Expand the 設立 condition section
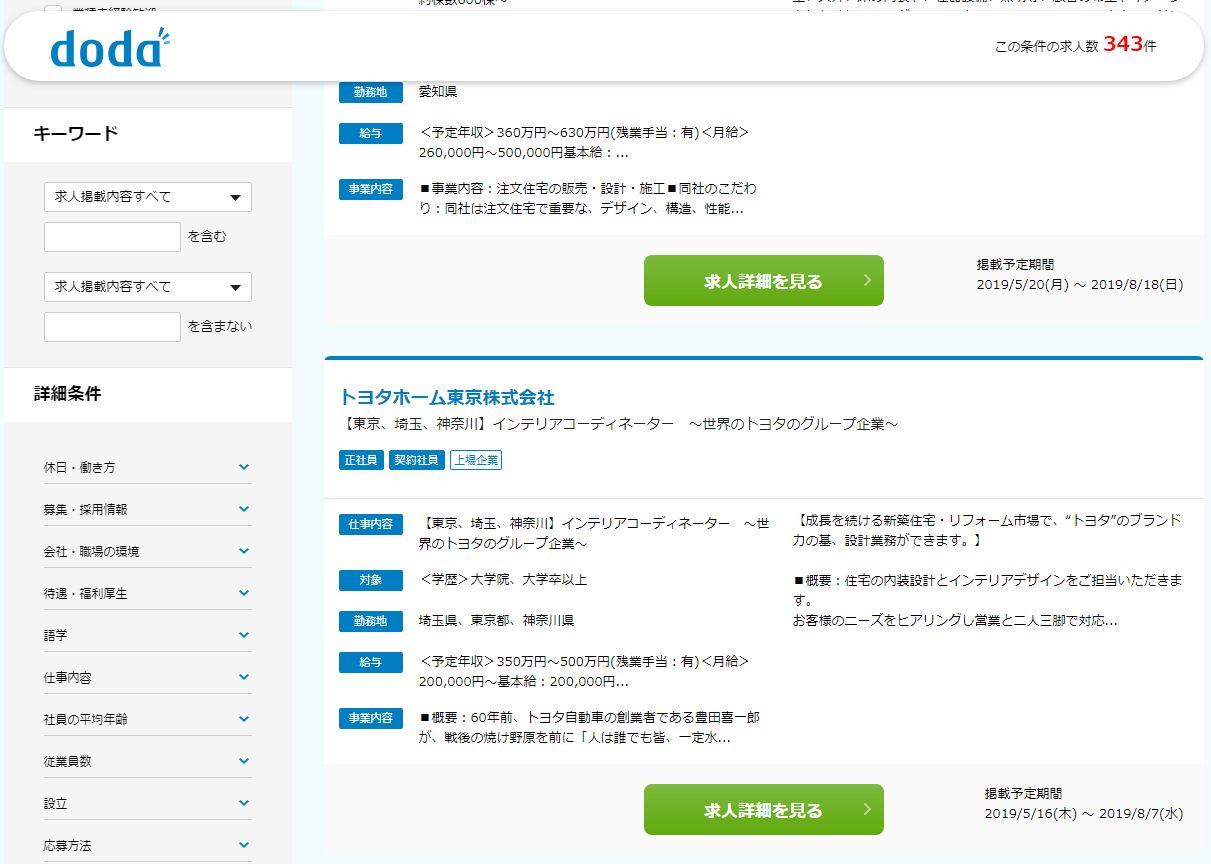 pos(147,803)
